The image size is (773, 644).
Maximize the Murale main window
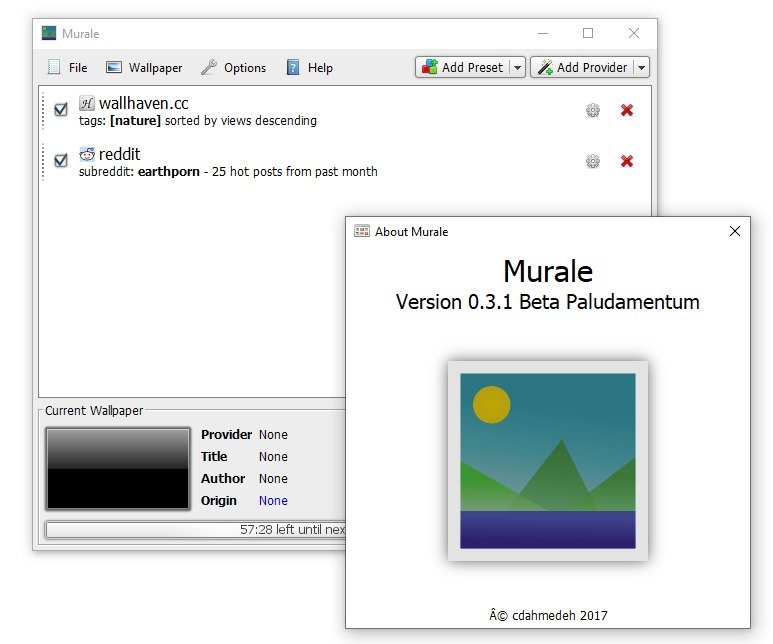pos(588,34)
